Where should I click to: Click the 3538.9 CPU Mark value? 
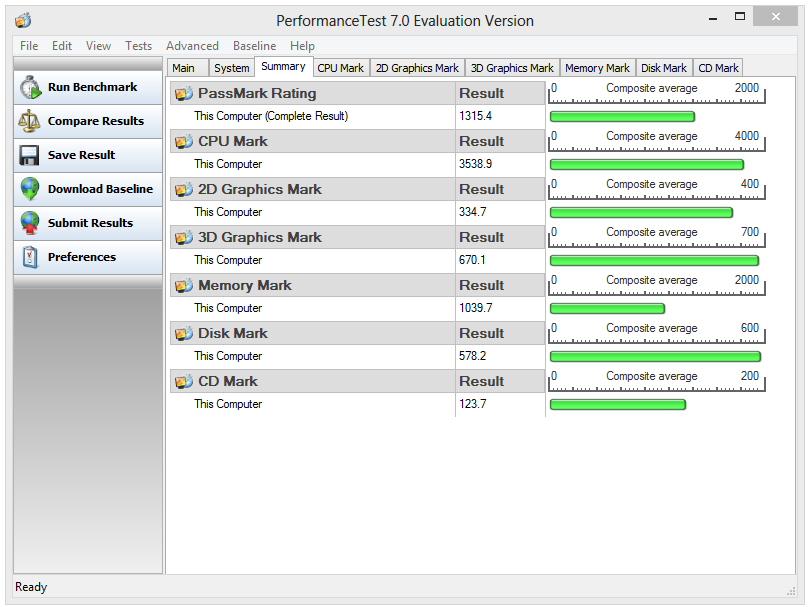(476, 164)
